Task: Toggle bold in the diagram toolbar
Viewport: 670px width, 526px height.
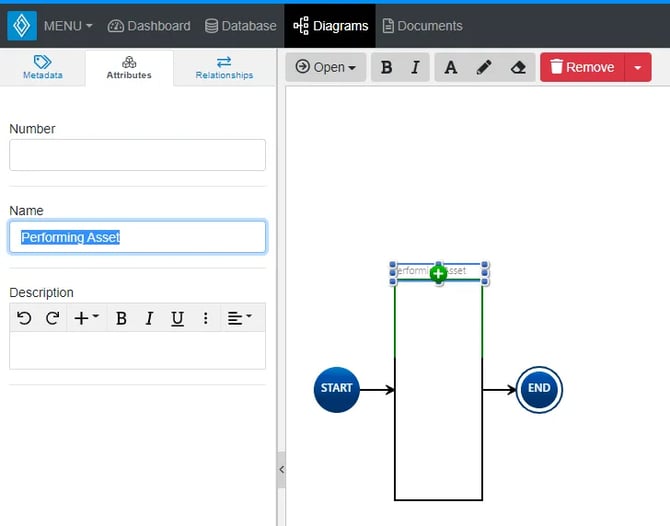Action: pyautogui.click(x=386, y=67)
